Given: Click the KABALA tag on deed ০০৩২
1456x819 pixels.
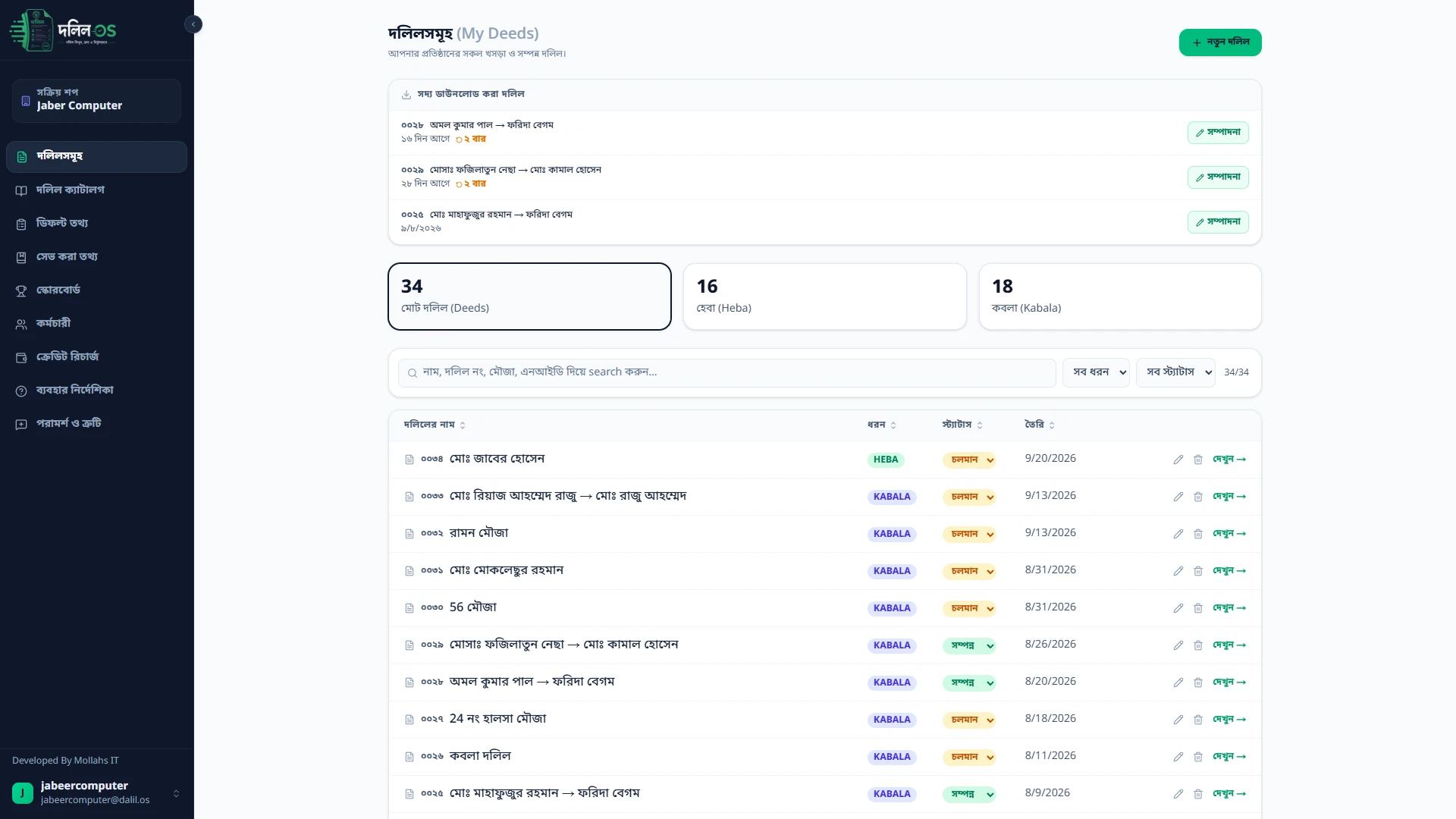Looking at the screenshot, I should tap(892, 534).
